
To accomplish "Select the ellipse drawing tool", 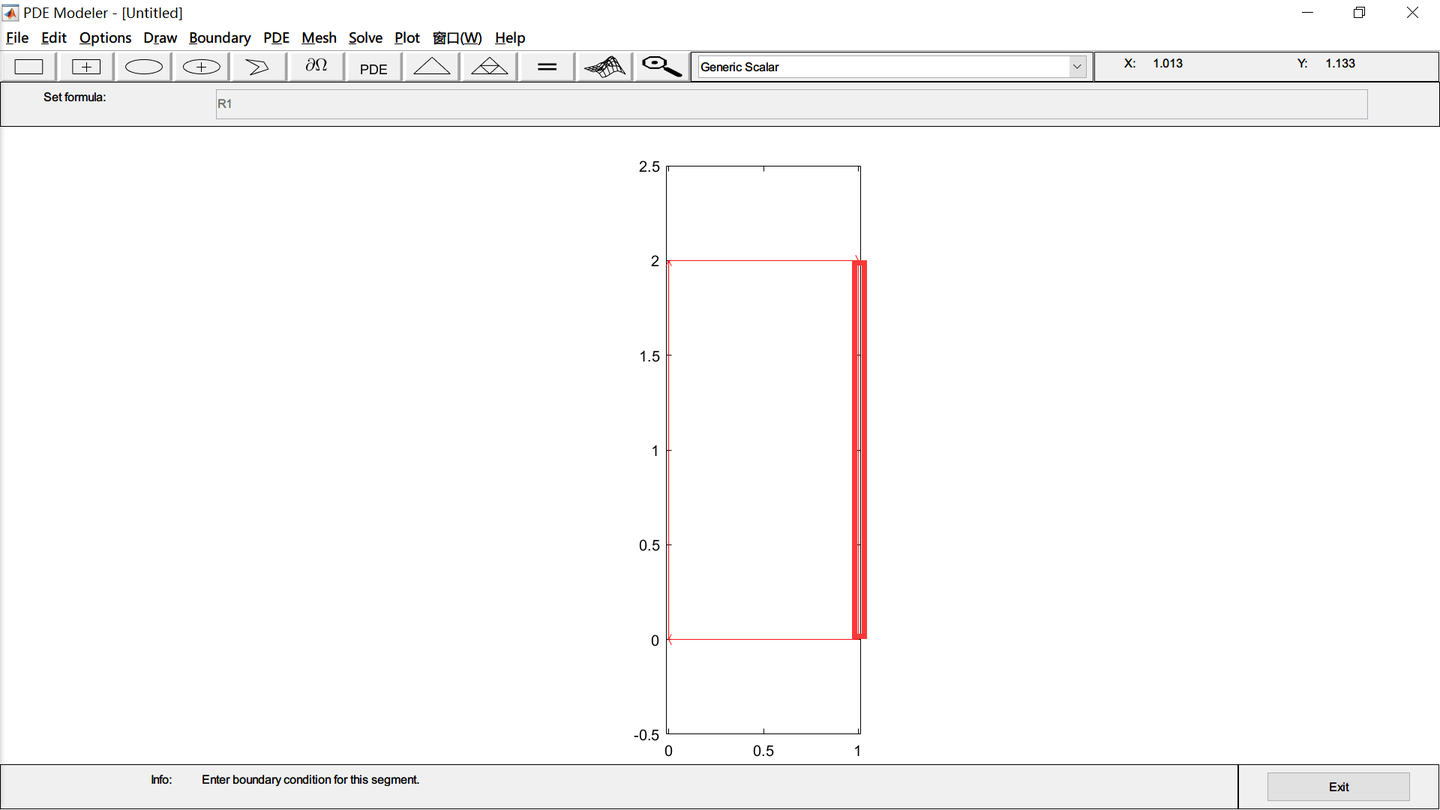I will (x=143, y=66).
